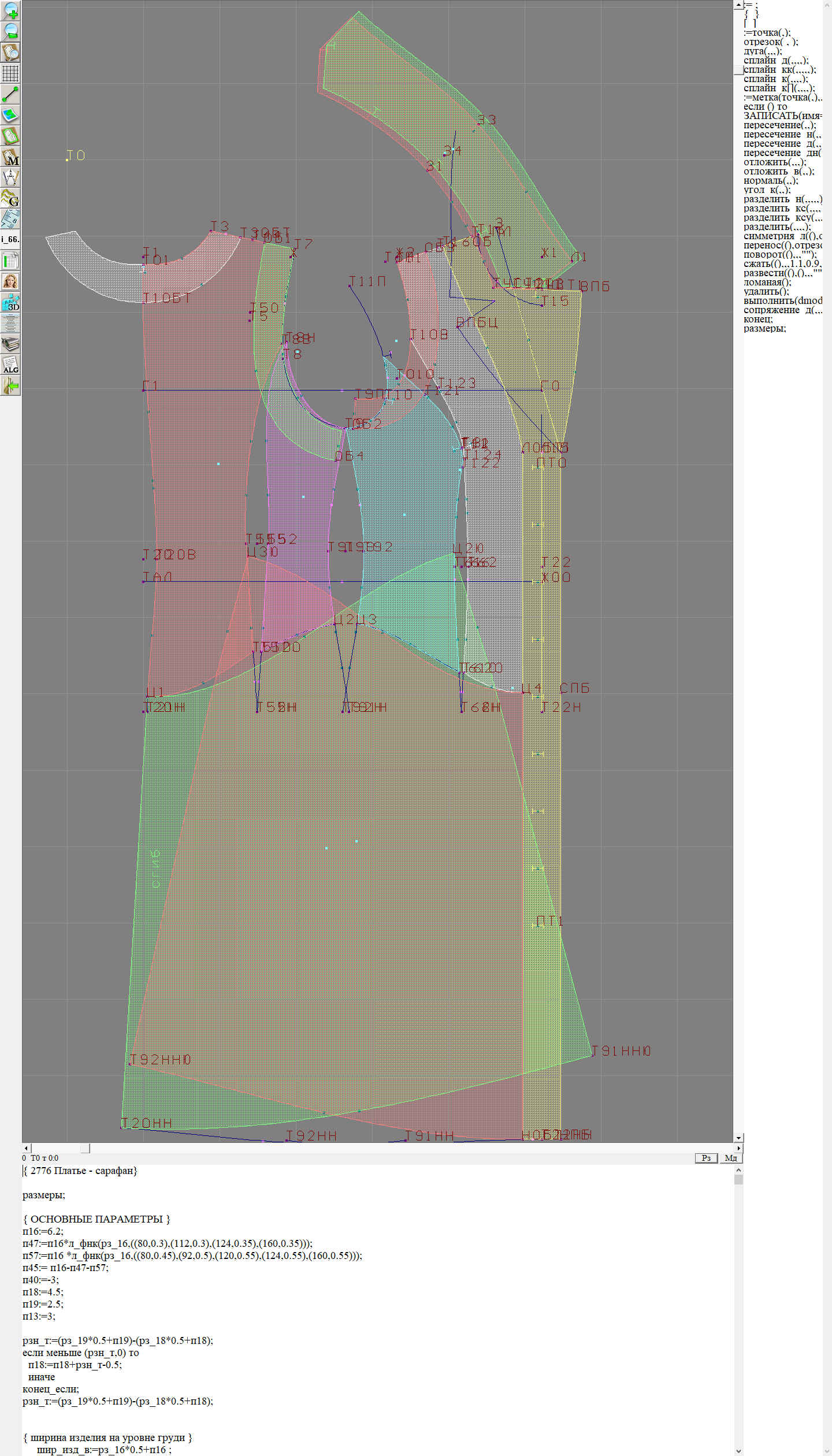Click the woman's face portrait icon

(x=10, y=281)
